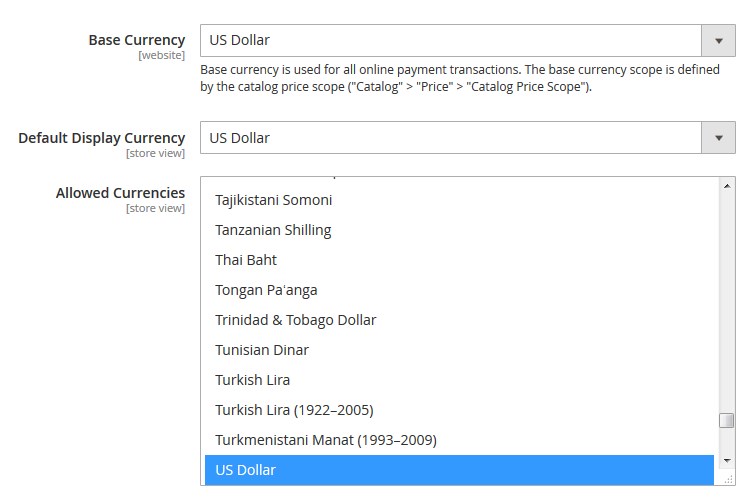This screenshot has height=502, width=752.
Task: Select Tanzanian Shilling in the list
Action: (459, 230)
